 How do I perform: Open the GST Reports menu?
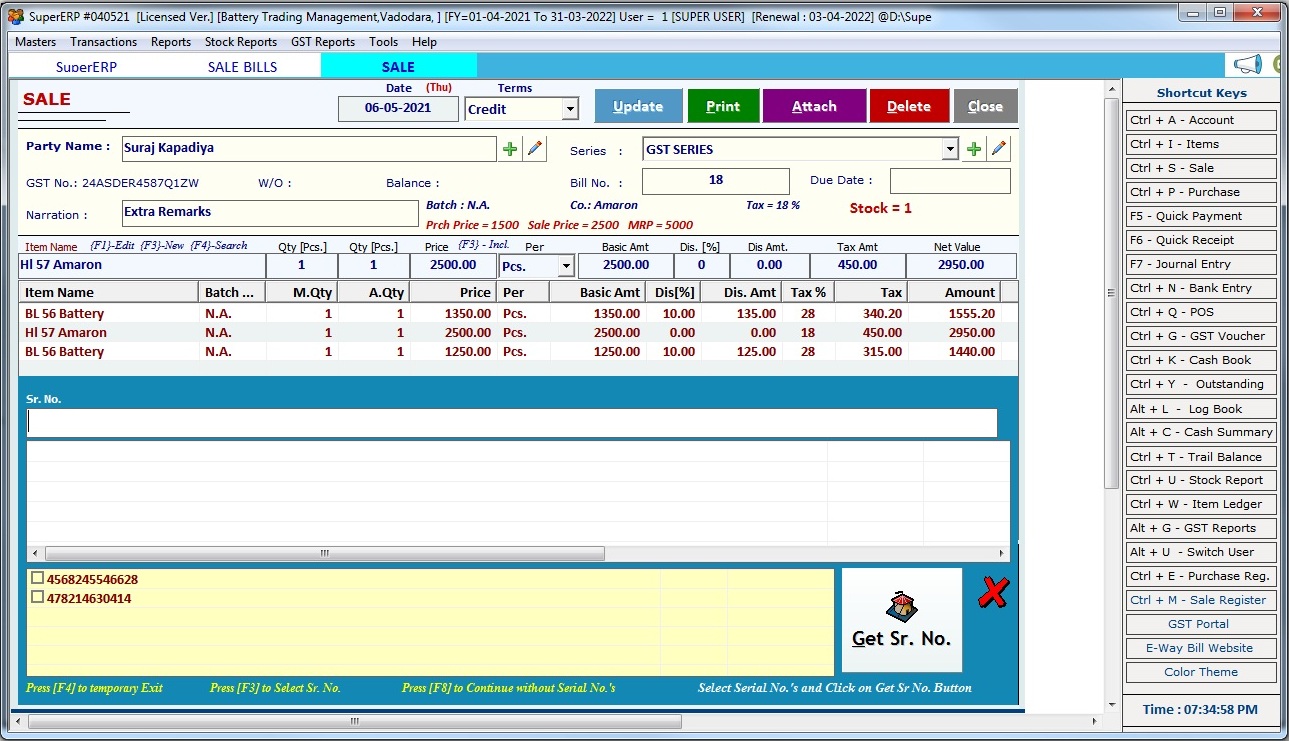click(x=322, y=42)
